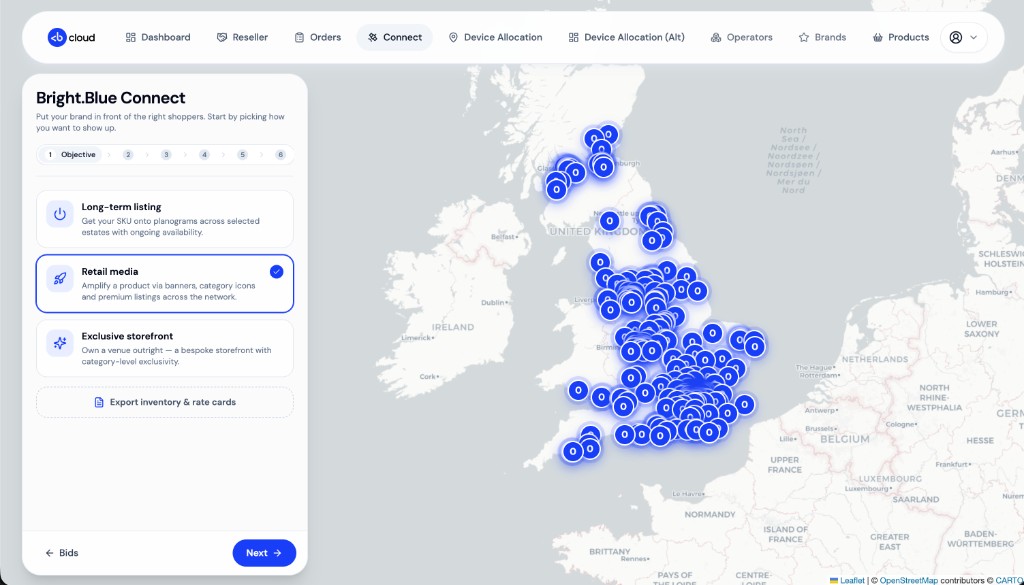The width and height of the screenshot is (1024, 585).
Task: Toggle the Retail media checkmark
Action: pyautogui.click(x=276, y=272)
